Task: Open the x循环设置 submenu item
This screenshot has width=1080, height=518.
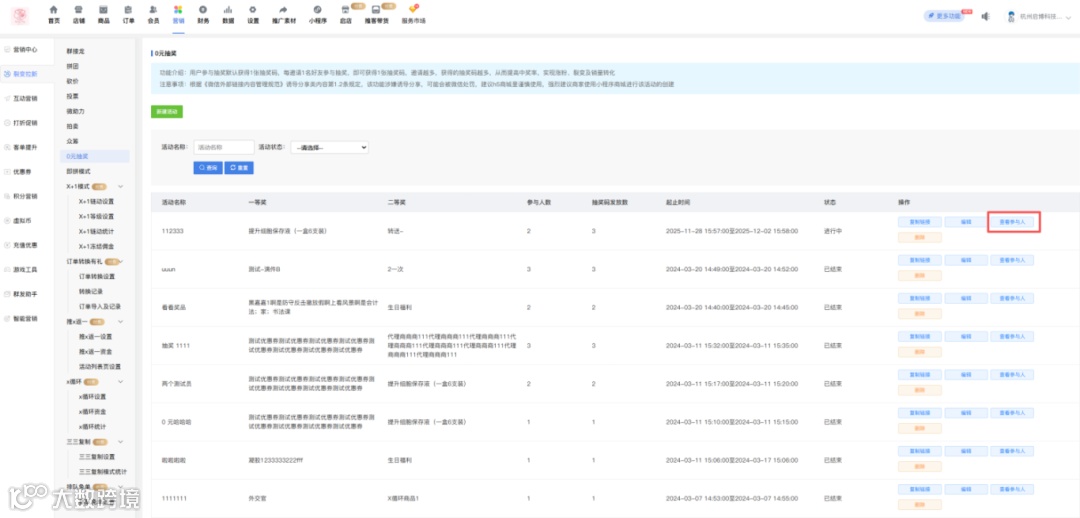Action: pyautogui.click(x=92, y=396)
